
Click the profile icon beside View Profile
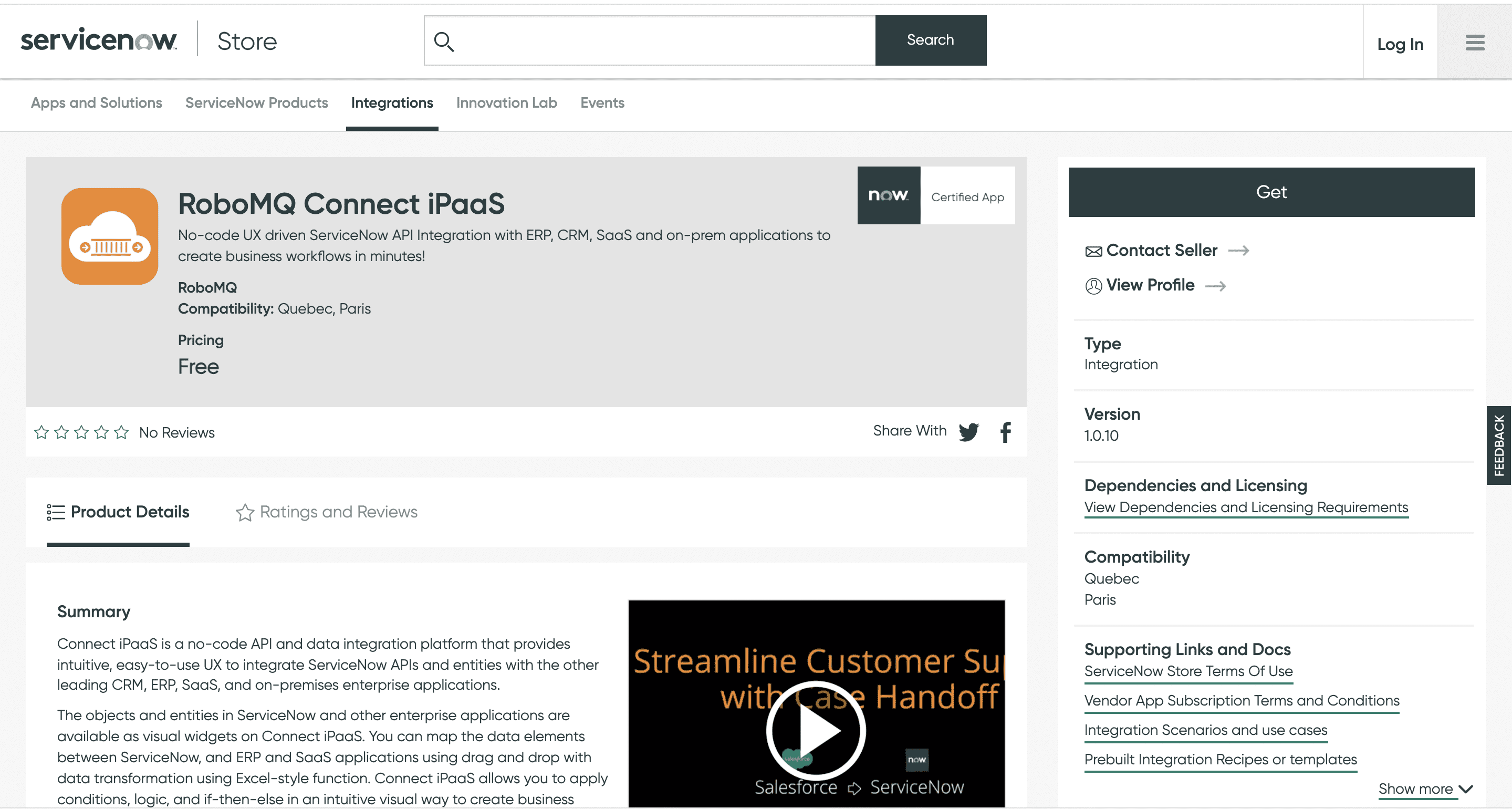(1093, 286)
